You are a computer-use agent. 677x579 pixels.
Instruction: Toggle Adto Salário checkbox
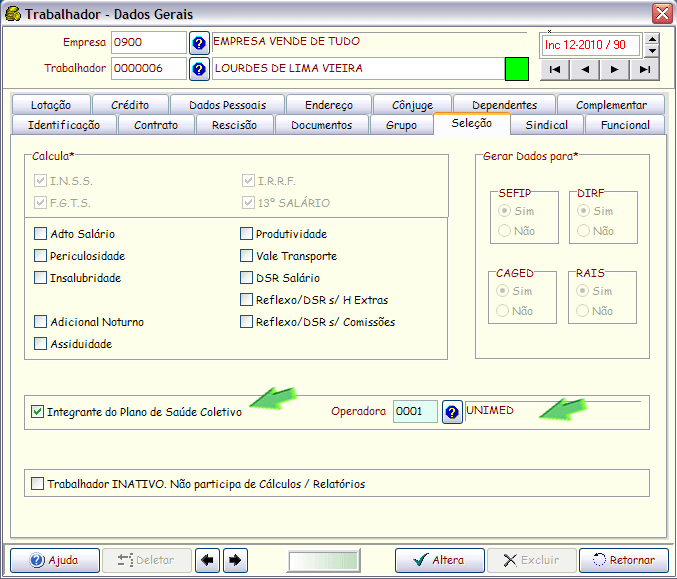coord(40,234)
